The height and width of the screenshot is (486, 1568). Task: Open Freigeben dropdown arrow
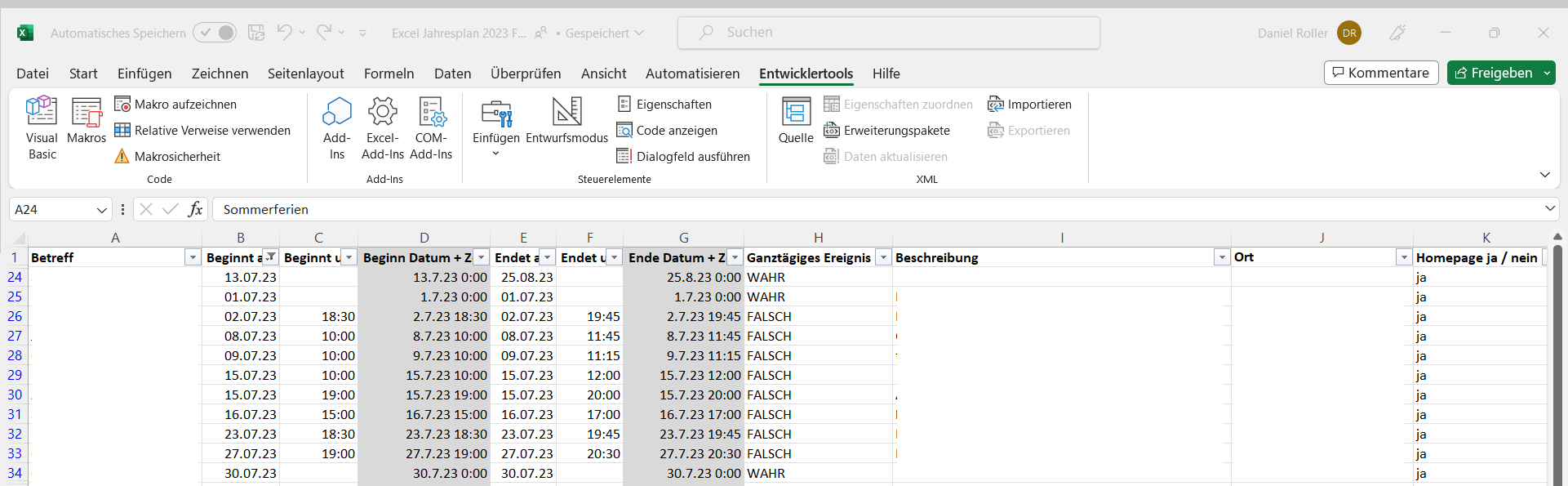1547,73
